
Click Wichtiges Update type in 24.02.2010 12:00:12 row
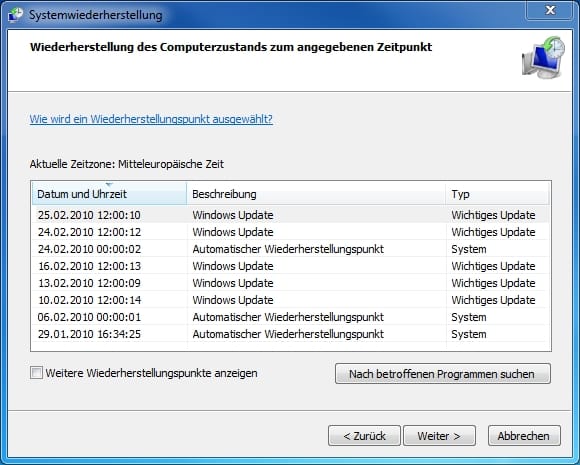click(493, 232)
